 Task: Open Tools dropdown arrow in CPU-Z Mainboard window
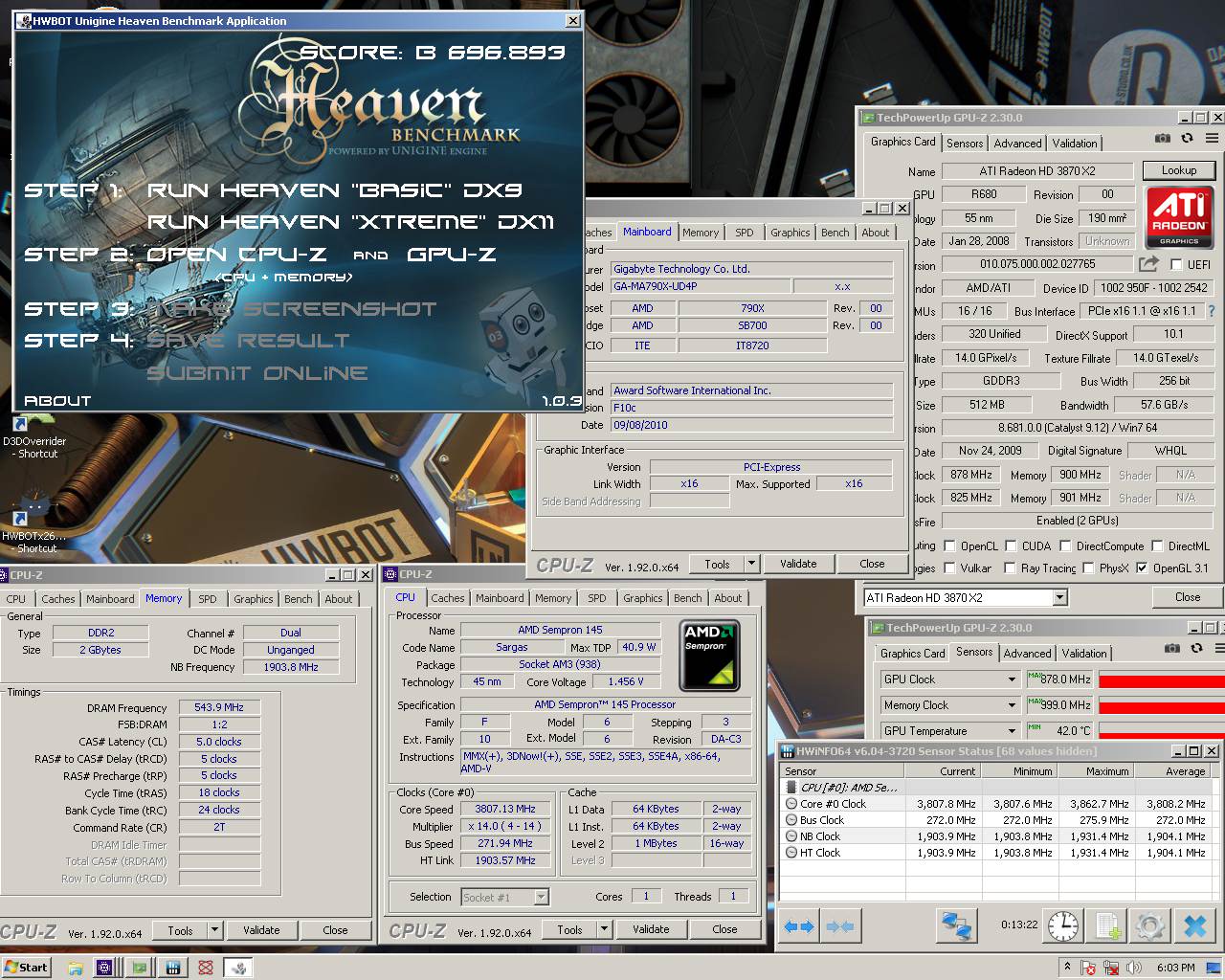751,564
